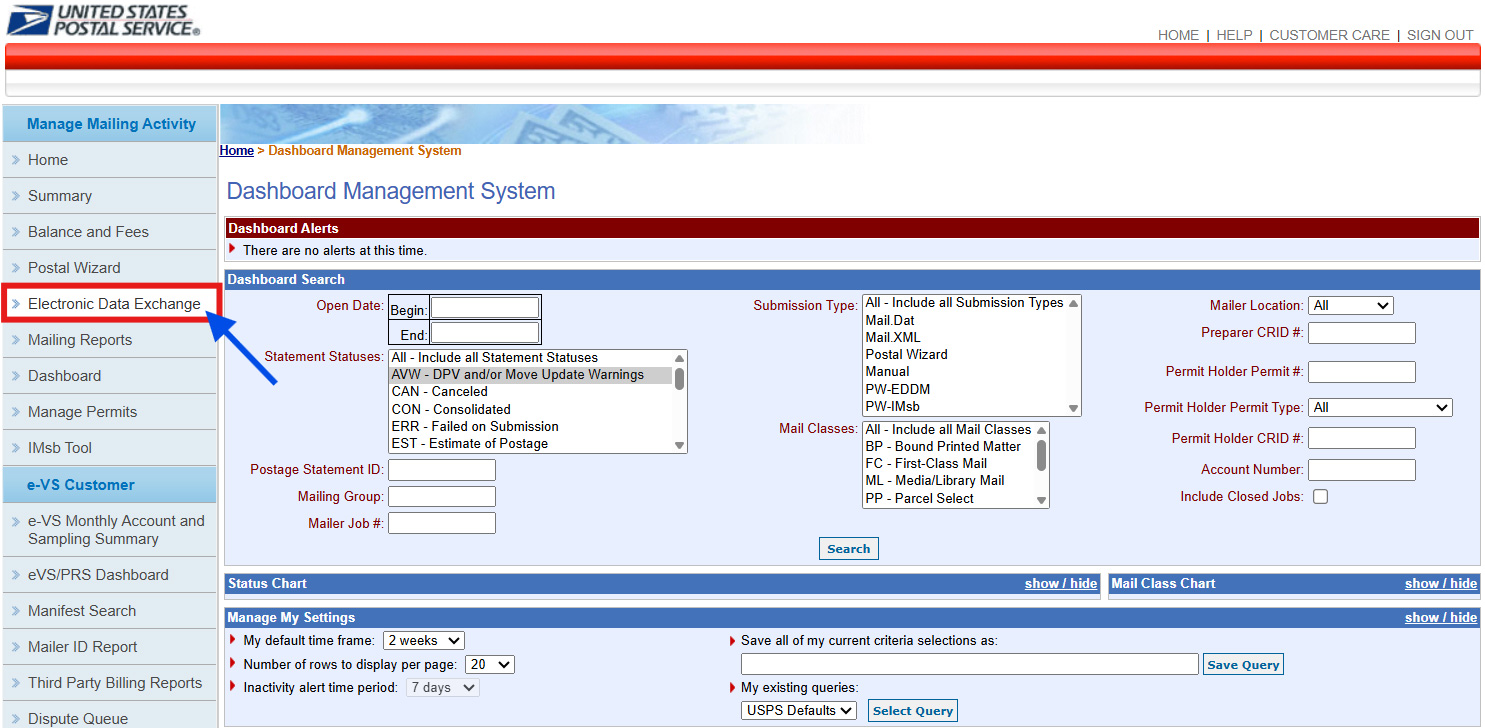This screenshot has height=728, width=1485.
Task: Select Mail.Dat submission type
Action: [964, 321]
